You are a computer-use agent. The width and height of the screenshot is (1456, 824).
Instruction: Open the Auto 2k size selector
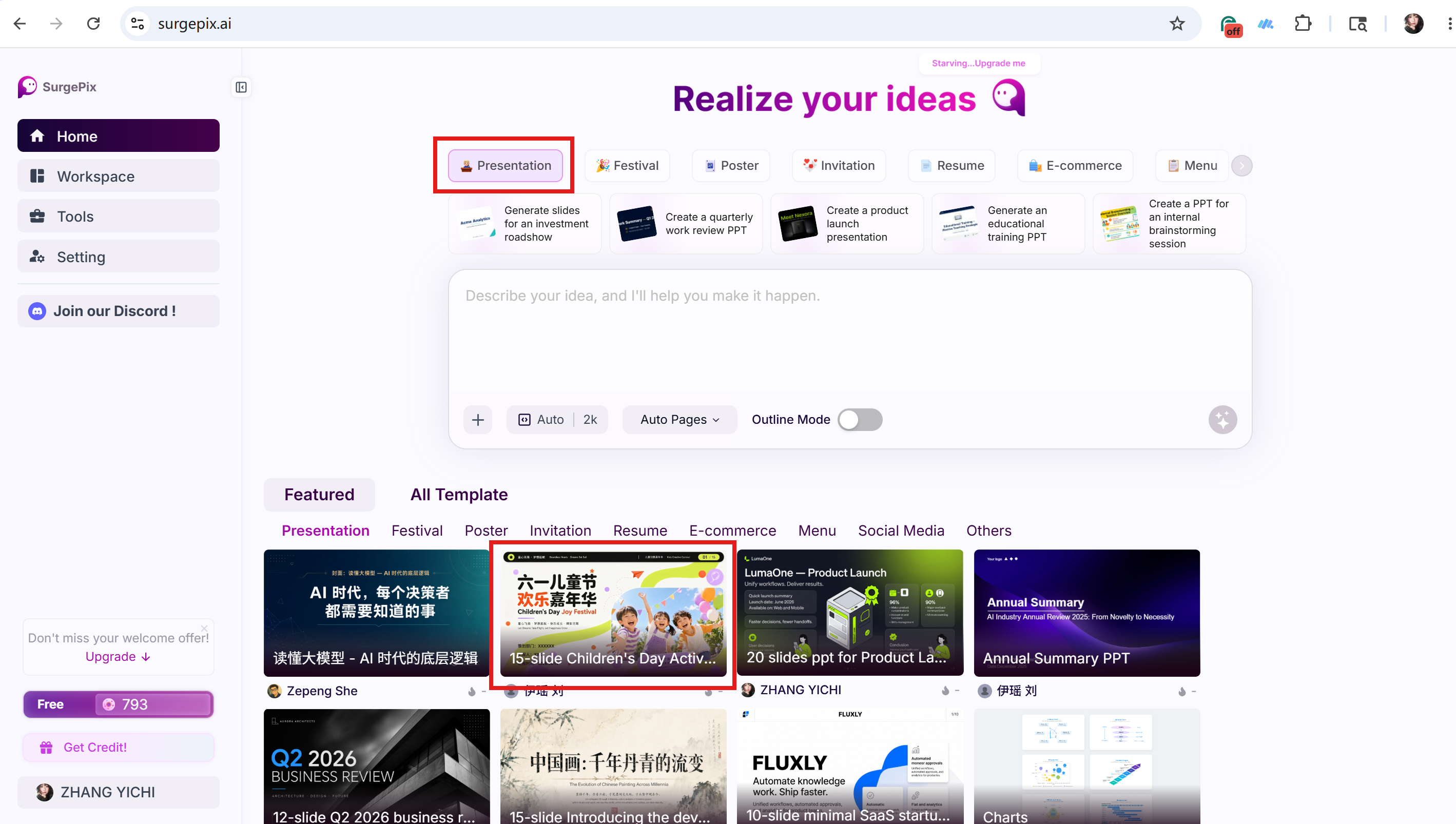tap(557, 419)
